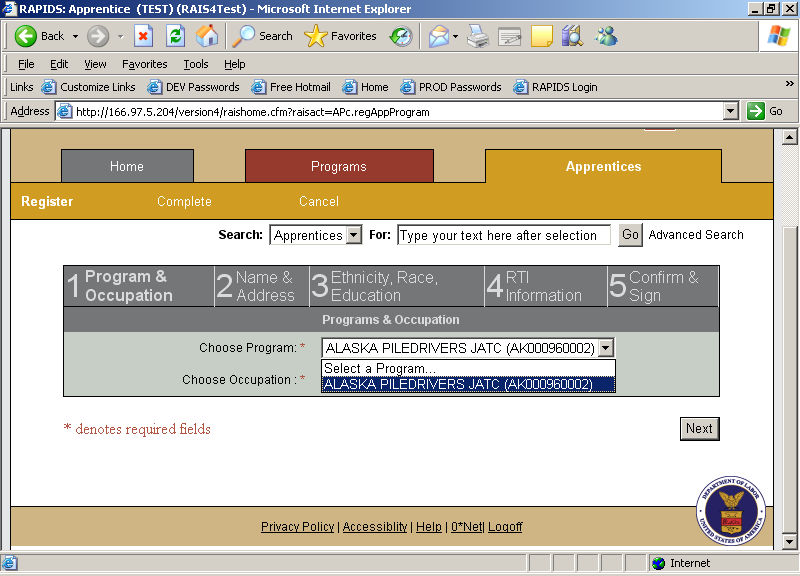
Task: Click the Internet zone globe icon
Action: point(658,563)
